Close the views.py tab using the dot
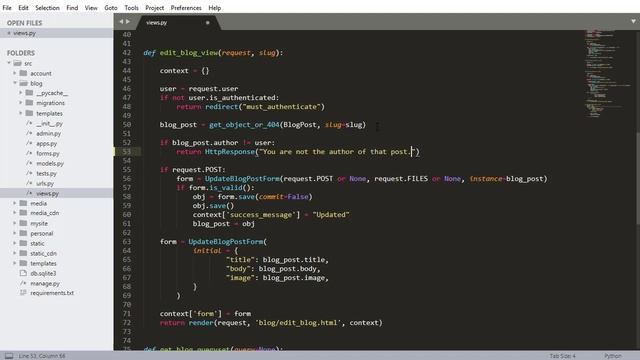The width and height of the screenshot is (640, 360). [207, 23]
